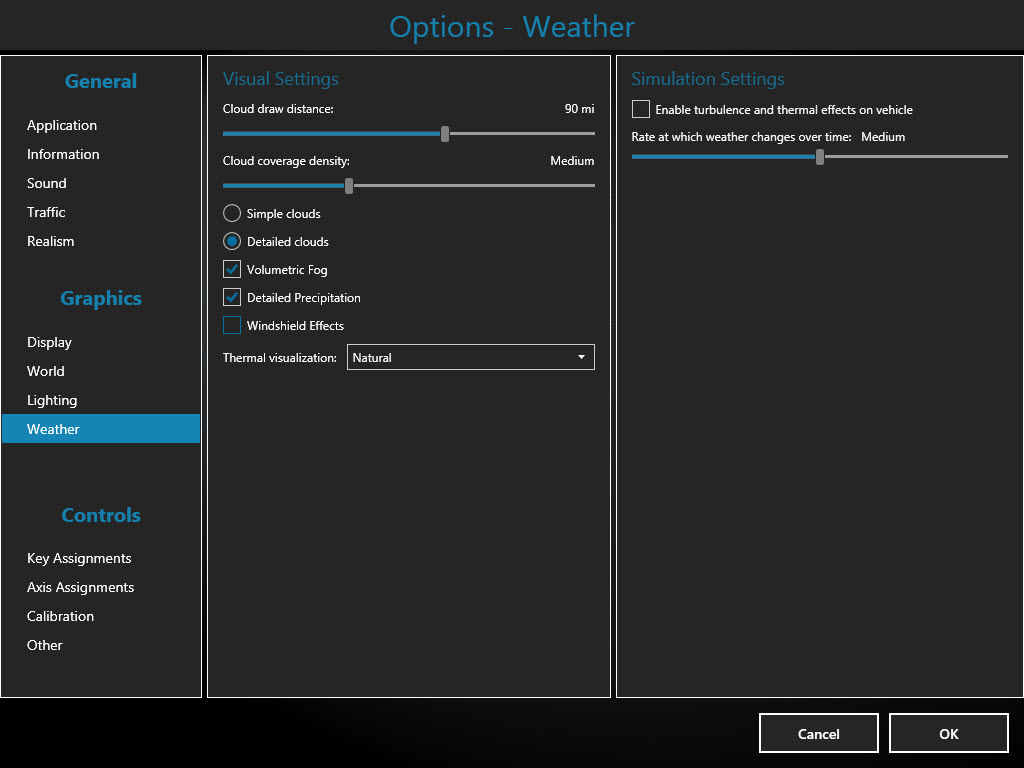Disable the Detailed Precipitation checkbox
Image resolution: width=1024 pixels, height=768 pixels.
click(232, 298)
